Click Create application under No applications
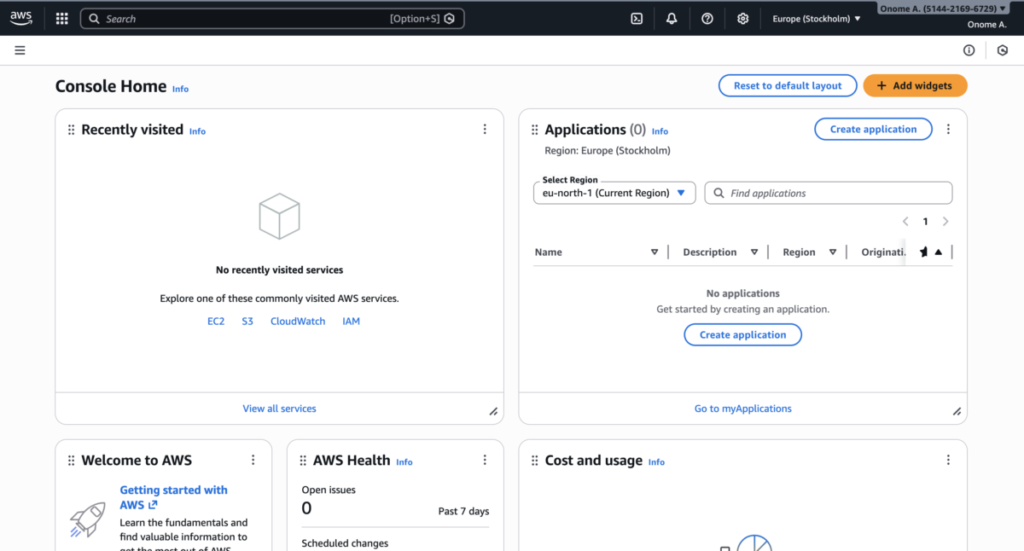1024x551 pixels. pos(743,335)
